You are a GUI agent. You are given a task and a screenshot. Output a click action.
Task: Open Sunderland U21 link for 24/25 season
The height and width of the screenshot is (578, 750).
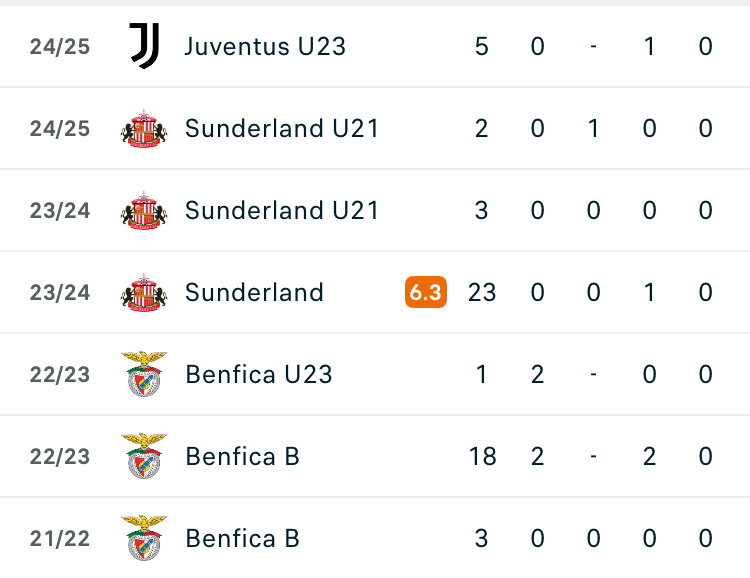pyautogui.click(x=282, y=128)
